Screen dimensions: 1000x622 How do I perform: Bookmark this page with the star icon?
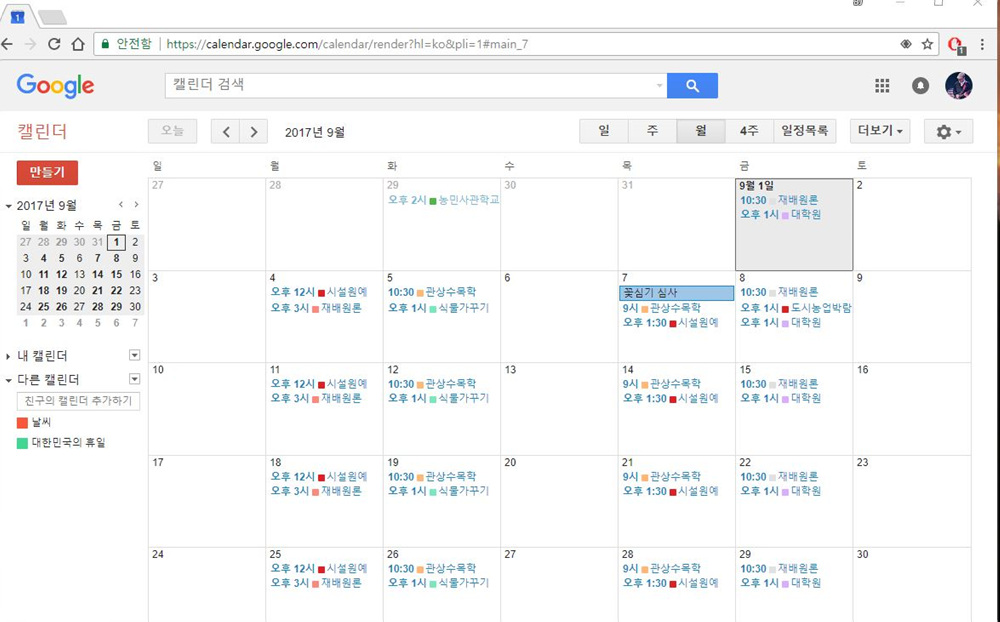927,44
